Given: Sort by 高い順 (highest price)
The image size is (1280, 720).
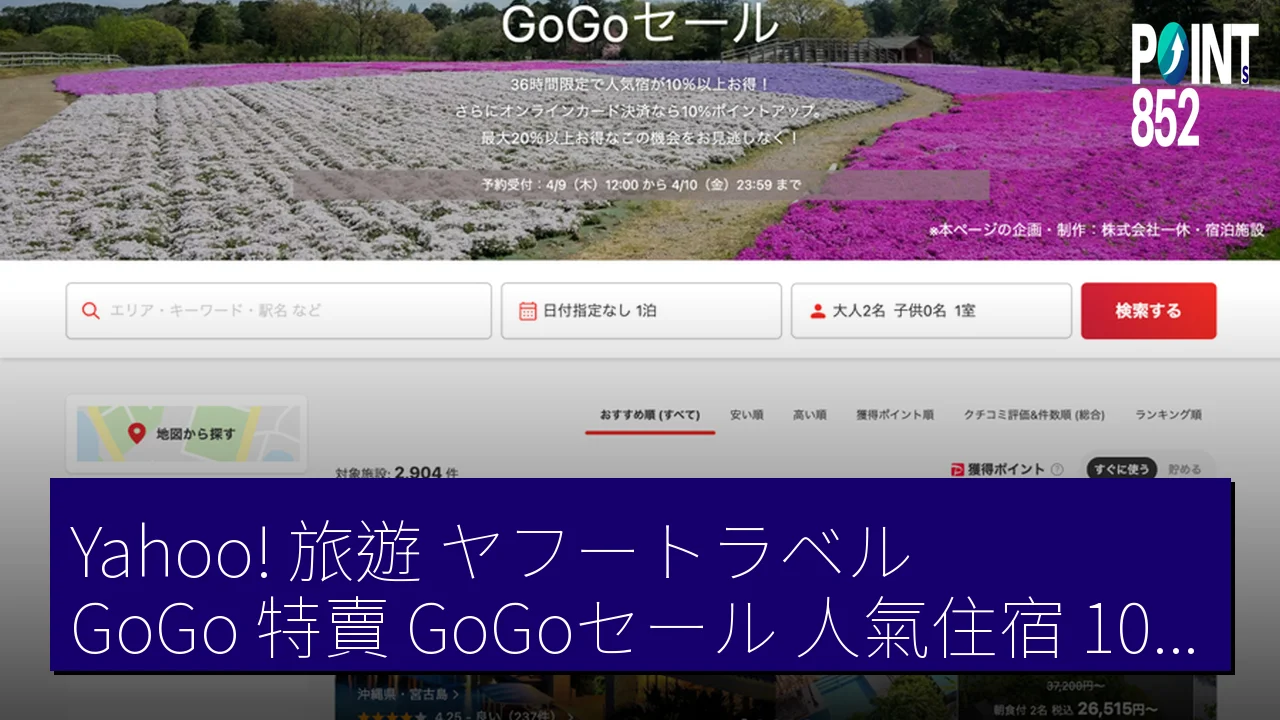Looking at the screenshot, I should pyautogui.click(x=809, y=415).
